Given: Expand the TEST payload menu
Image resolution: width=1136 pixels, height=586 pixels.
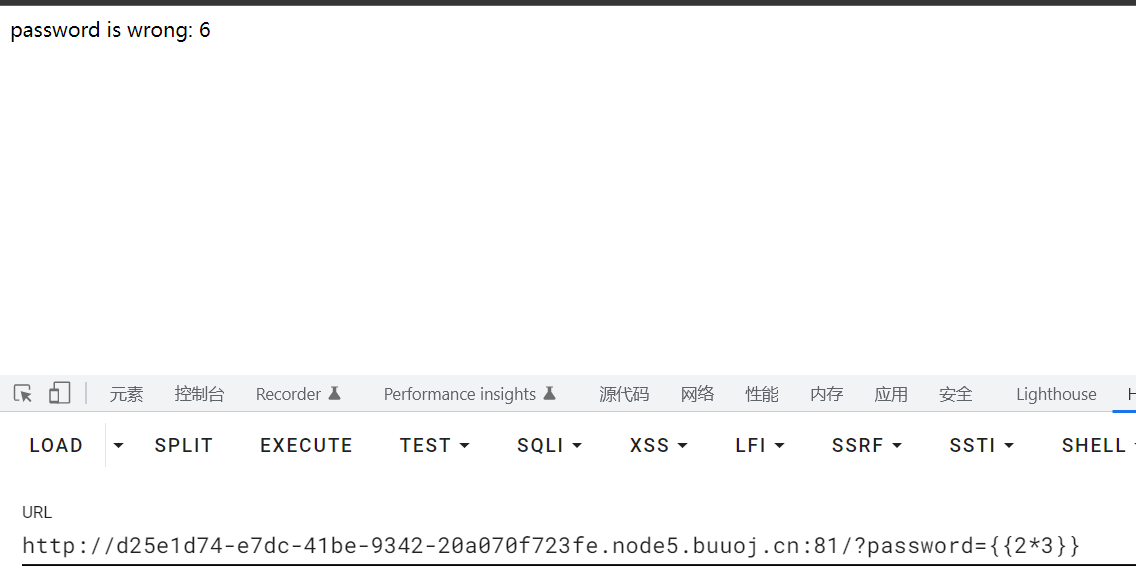Looking at the screenshot, I should [x=464, y=445].
